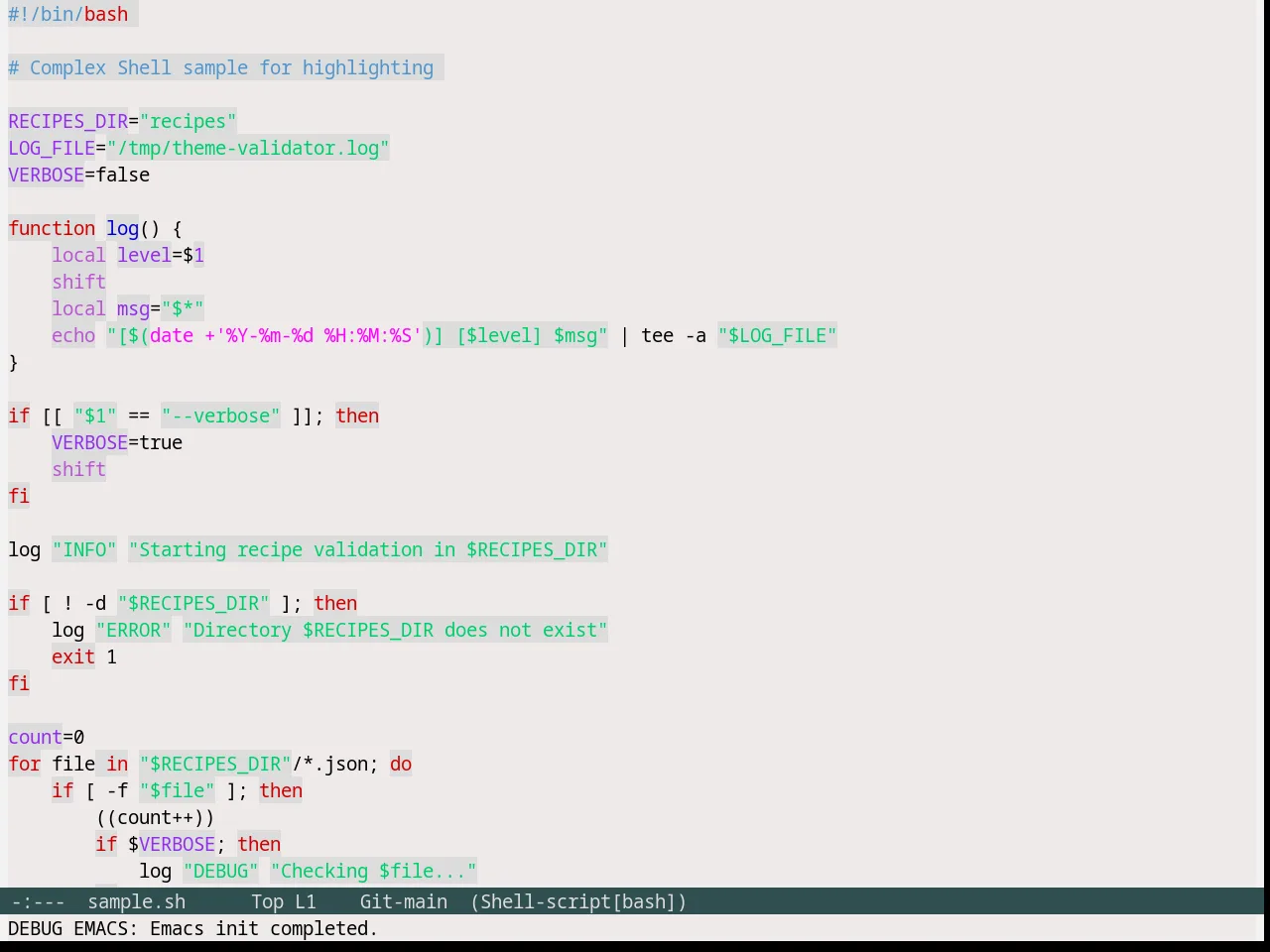Place cursor on the shebang line
1270x952 pixels.
coord(68,14)
